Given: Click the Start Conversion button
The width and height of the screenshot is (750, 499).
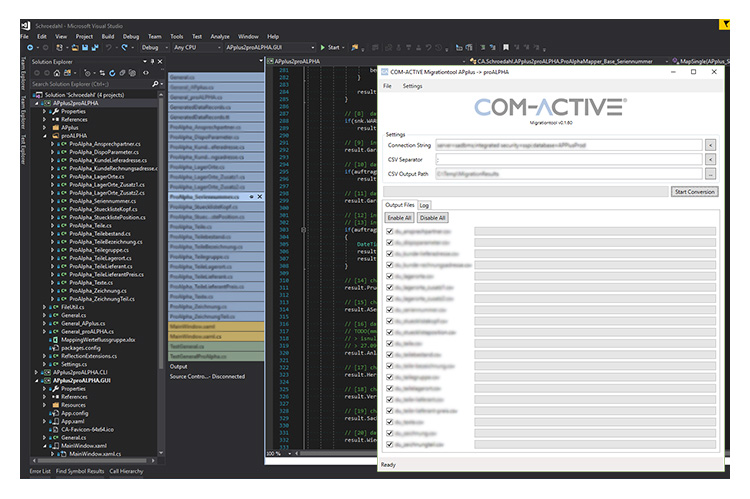Looking at the screenshot, I should point(695,191).
